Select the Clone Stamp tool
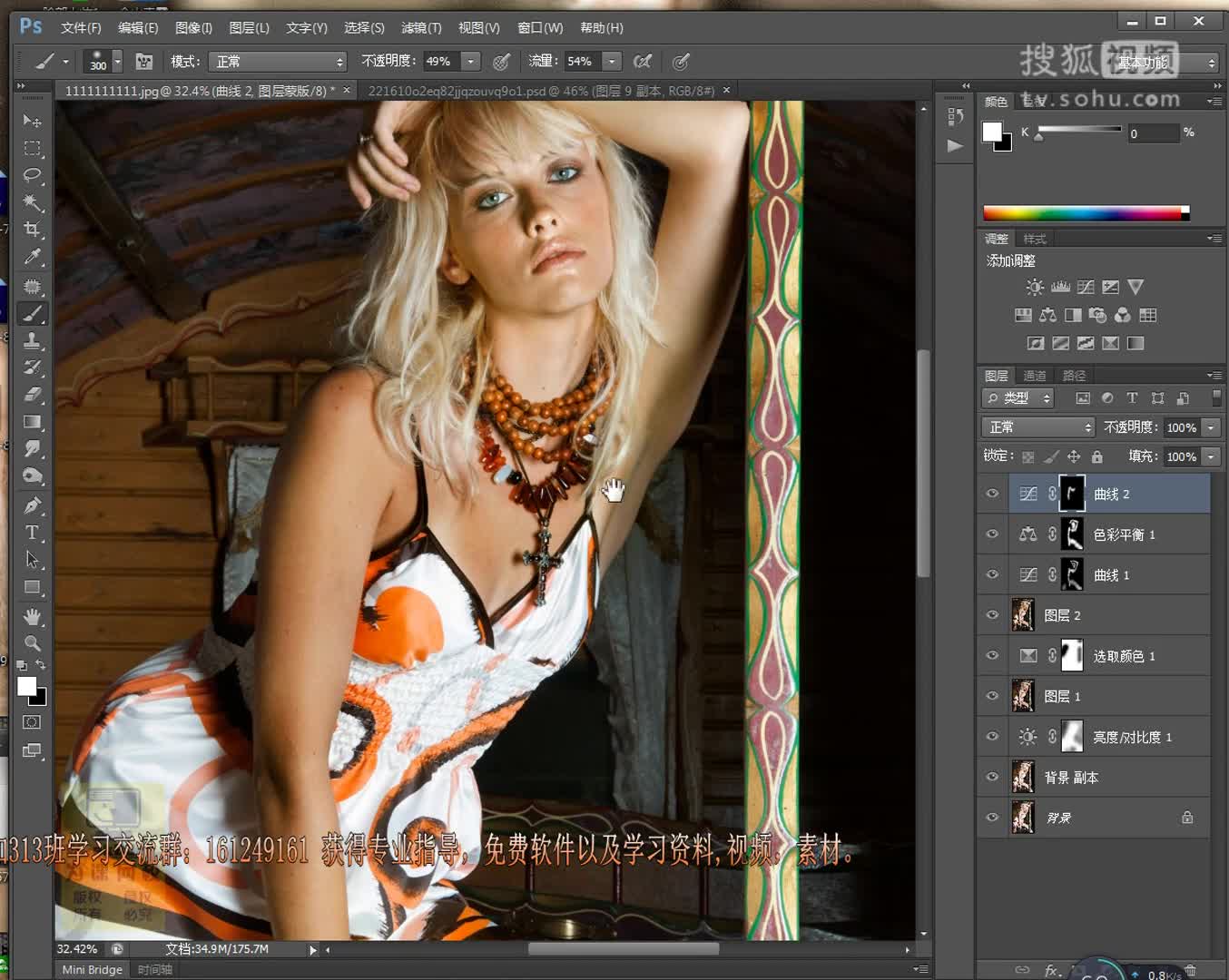The image size is (1229, 980). [33, 340]
